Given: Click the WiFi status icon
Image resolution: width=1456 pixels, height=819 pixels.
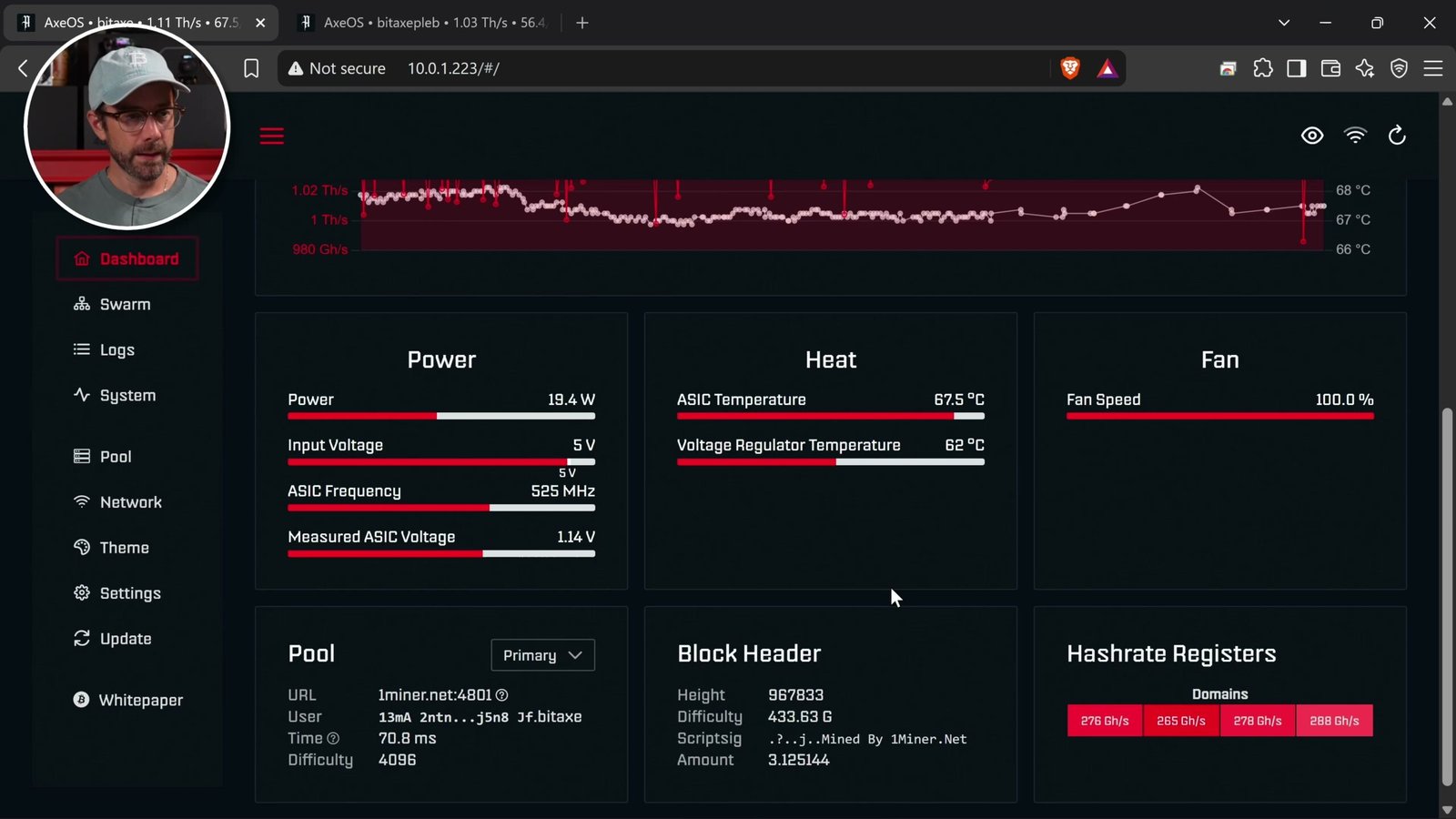Looking at the screenshot, I should pyautogui.click(x=1355, y=136).
